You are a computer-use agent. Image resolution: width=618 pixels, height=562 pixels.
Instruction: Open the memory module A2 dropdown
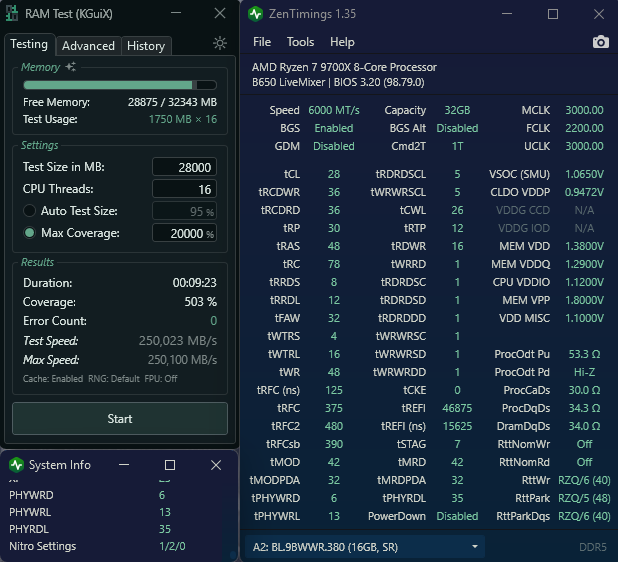coord(365,547)
